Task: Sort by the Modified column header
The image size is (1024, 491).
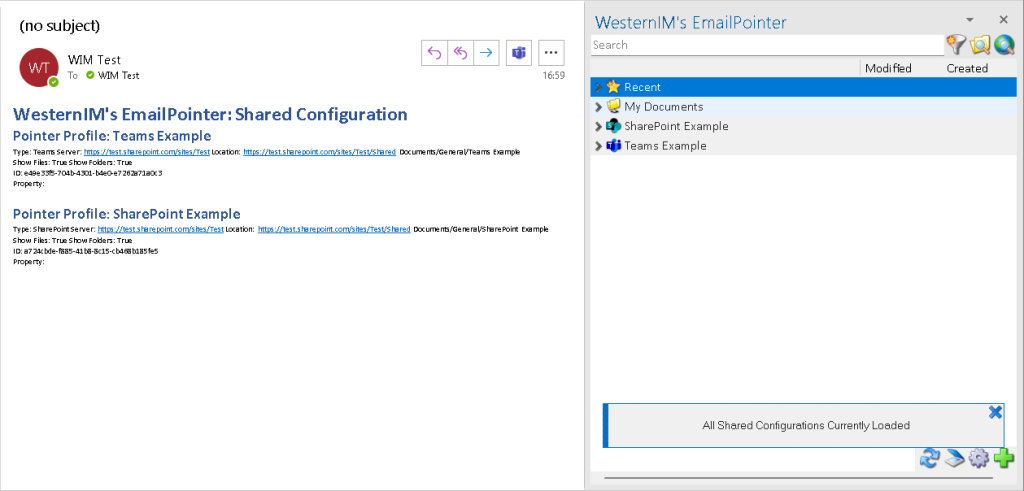Action: coord(887,68)
